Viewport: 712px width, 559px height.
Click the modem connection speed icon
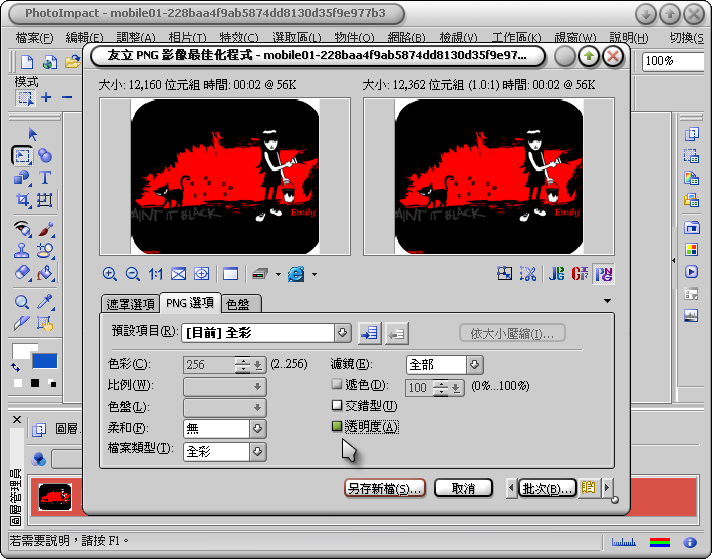click(x=260, y=274)
